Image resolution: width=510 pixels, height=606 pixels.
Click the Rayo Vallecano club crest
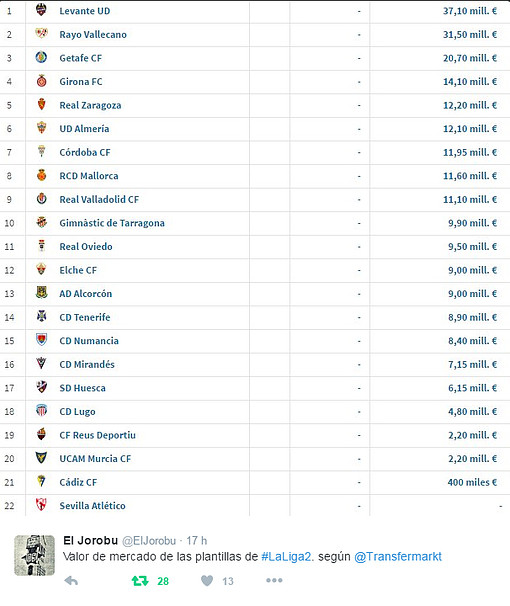click(41, 33)
